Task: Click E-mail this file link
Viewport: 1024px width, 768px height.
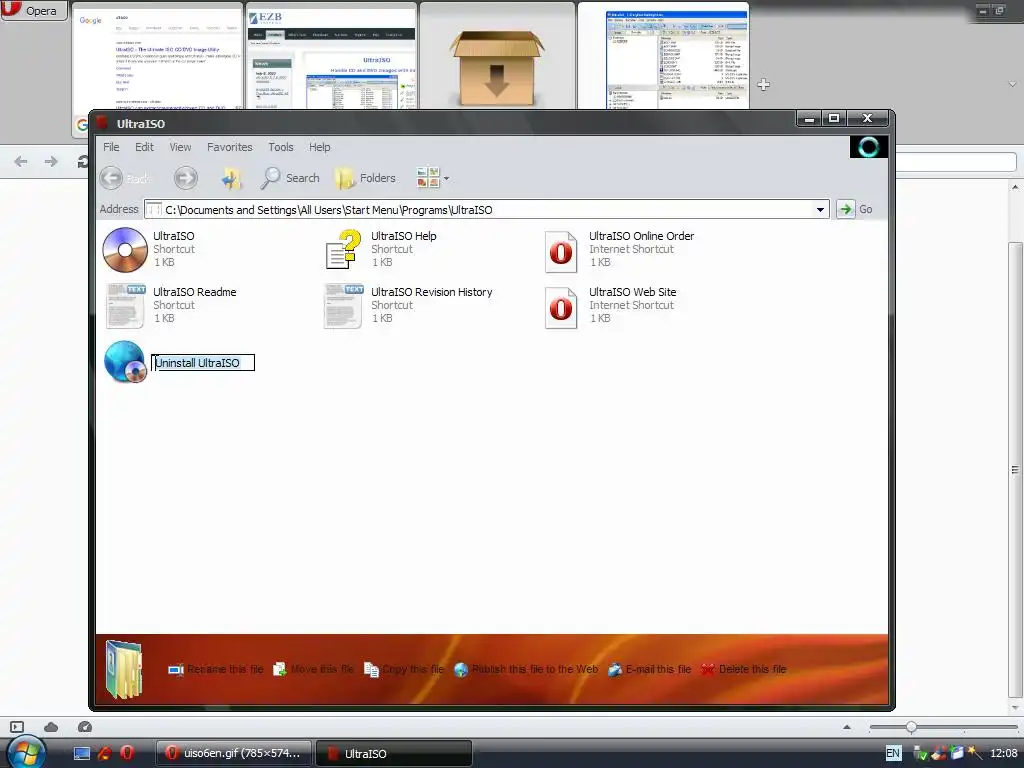Action: tap(650, 669)
